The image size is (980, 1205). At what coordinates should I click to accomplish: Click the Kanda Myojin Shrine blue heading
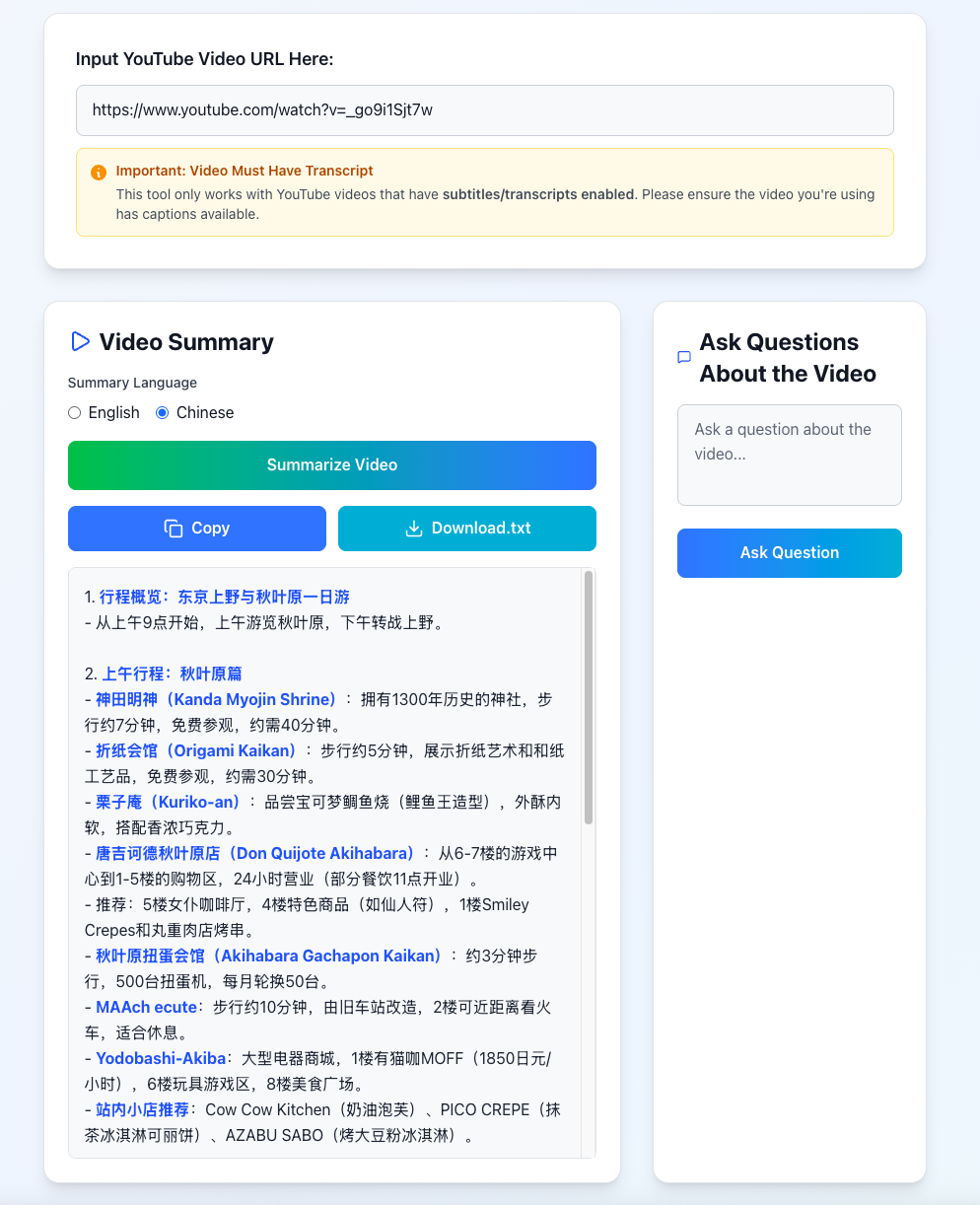click(217, 699)
